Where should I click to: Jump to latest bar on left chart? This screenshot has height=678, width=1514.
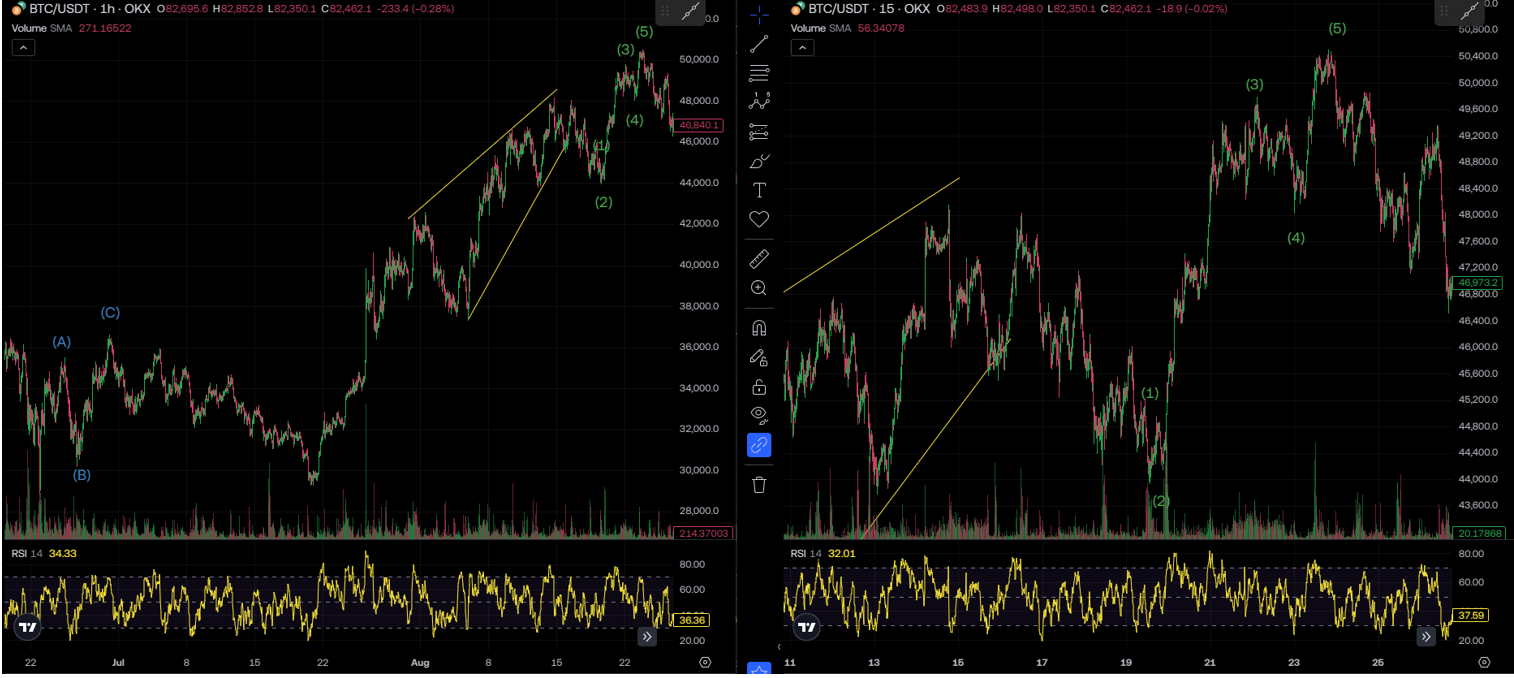(x=647, y=636)
